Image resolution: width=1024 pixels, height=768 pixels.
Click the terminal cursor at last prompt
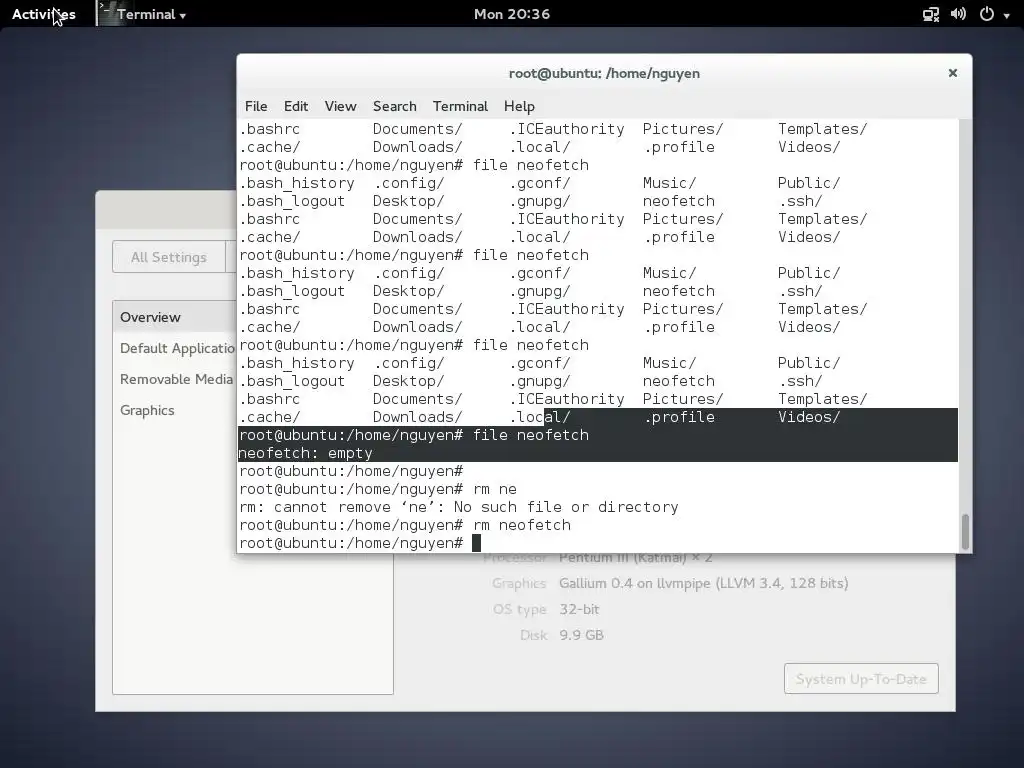pos(476,543)
